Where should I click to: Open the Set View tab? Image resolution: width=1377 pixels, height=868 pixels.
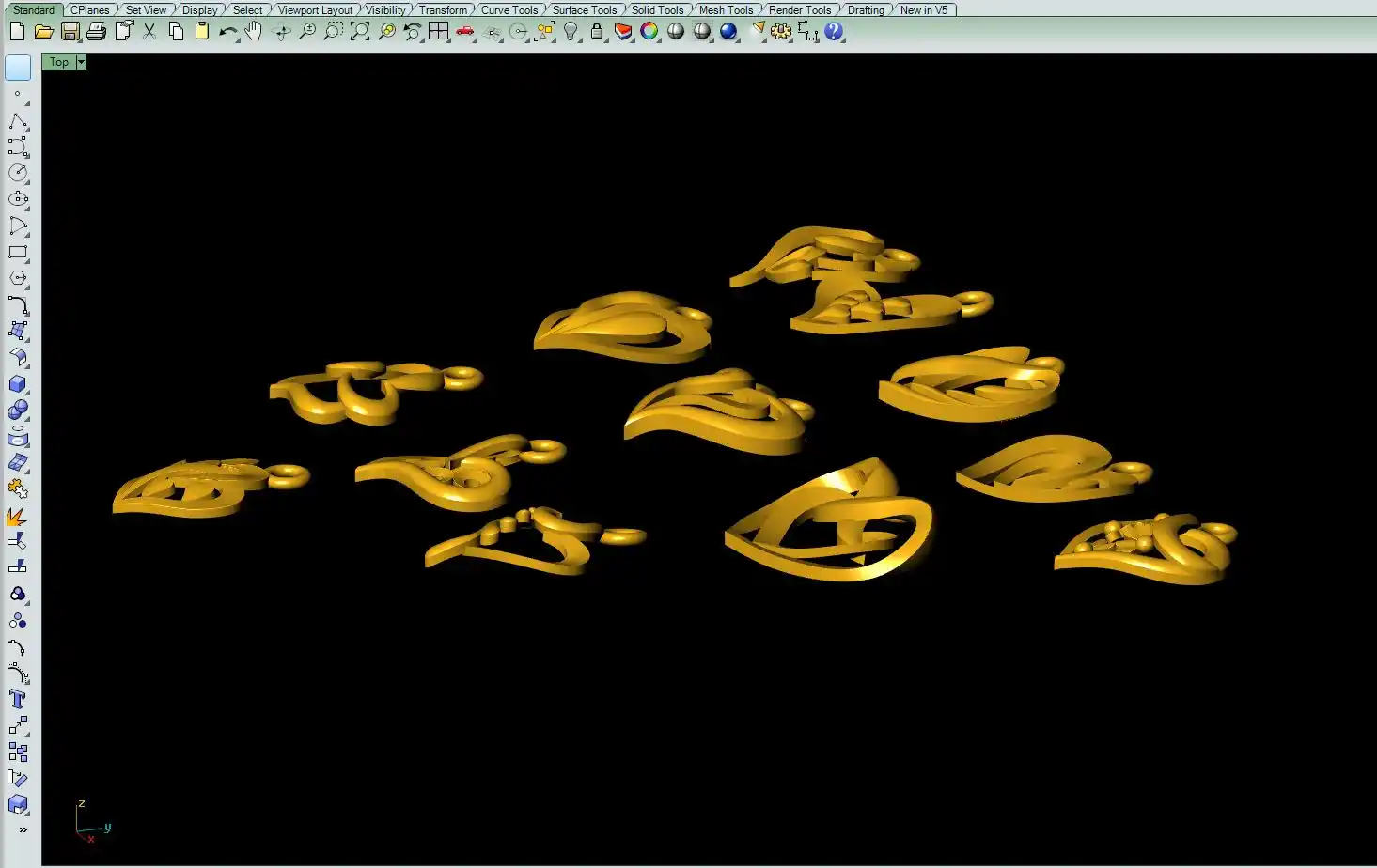pyautogui.click(x=146, y=10)
